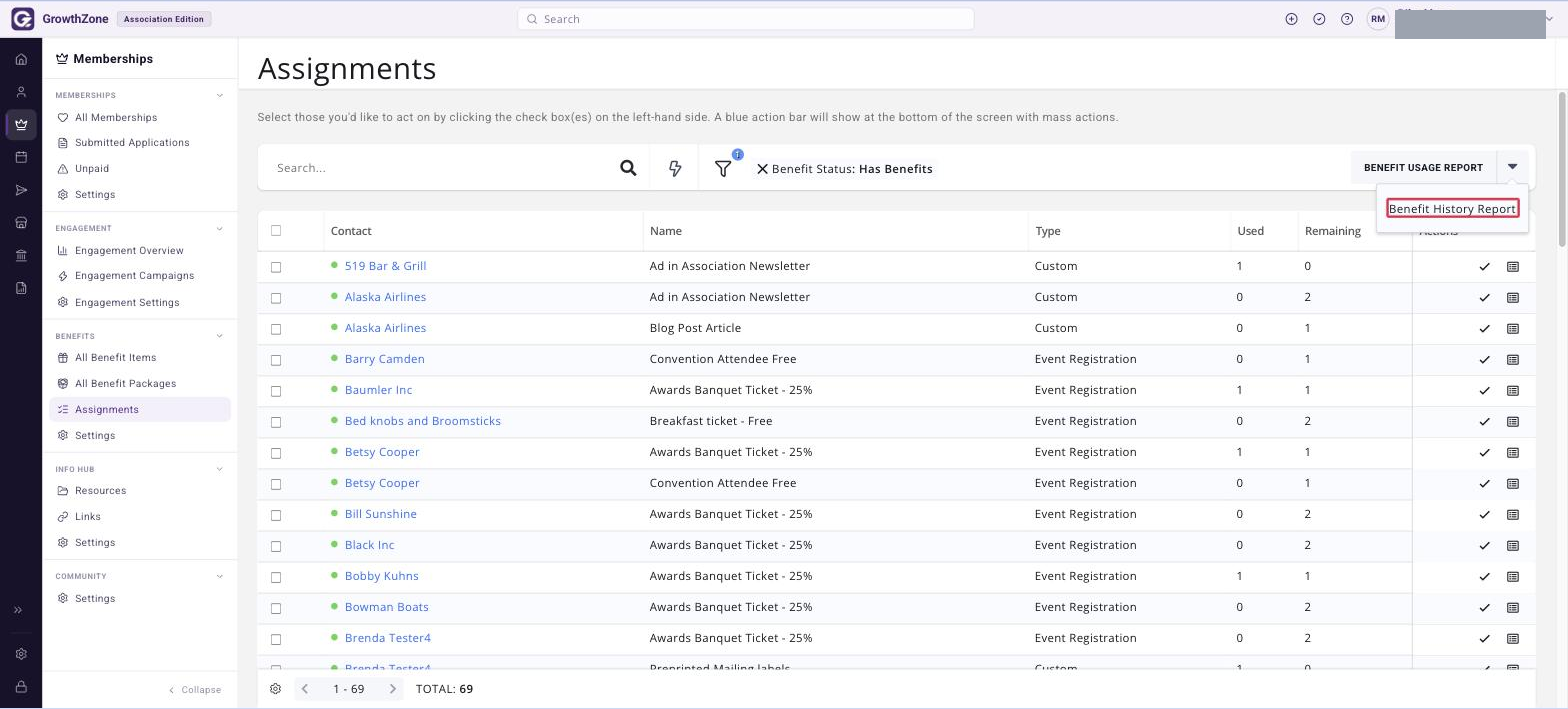The width and height of the screenshot is (1568, 709).
Task: Click the BENEFIT USAGE REPORT button
Action: (1423, 168)
